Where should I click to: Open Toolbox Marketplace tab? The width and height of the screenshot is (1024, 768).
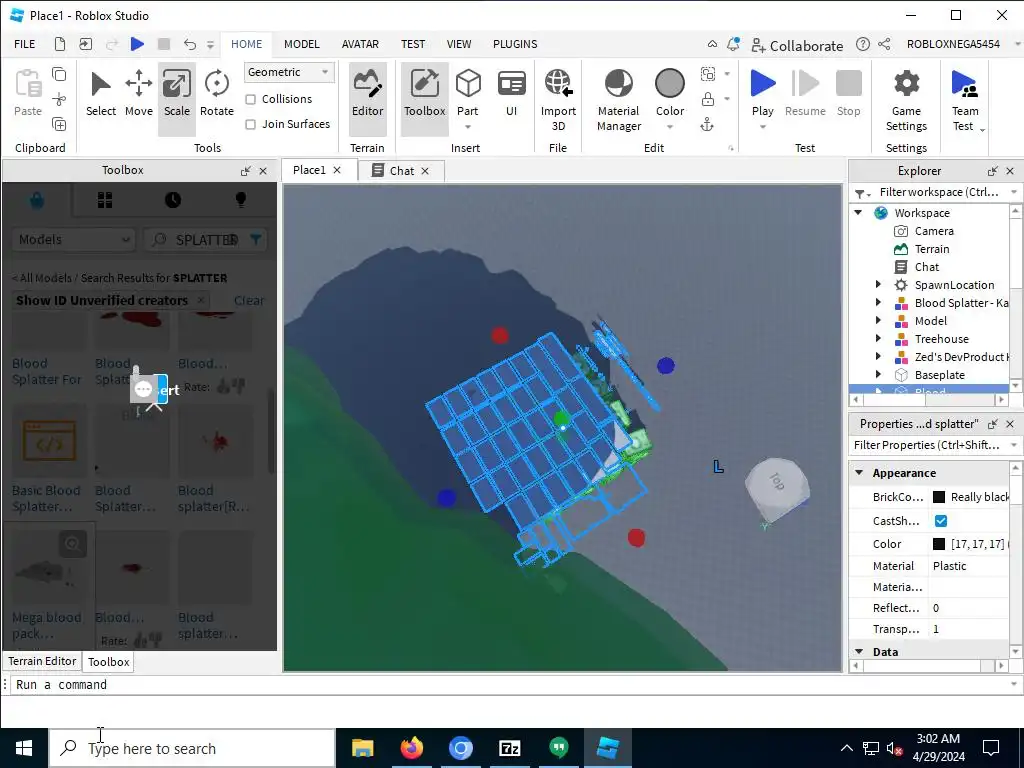(37, 200)
